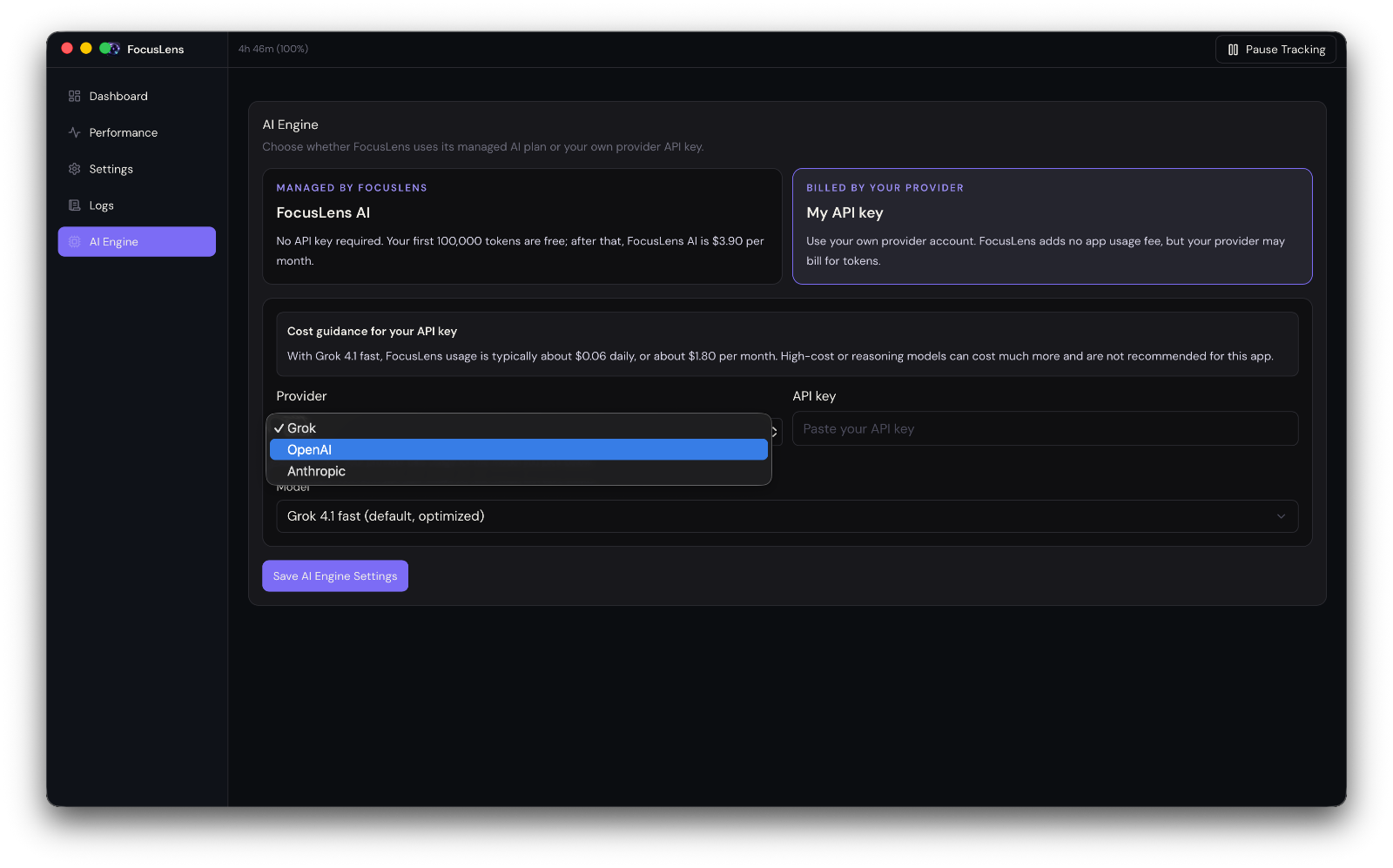Click the tracked time 4h 46m (100%)
The image size is (1393, 868).
coord(273,49)
